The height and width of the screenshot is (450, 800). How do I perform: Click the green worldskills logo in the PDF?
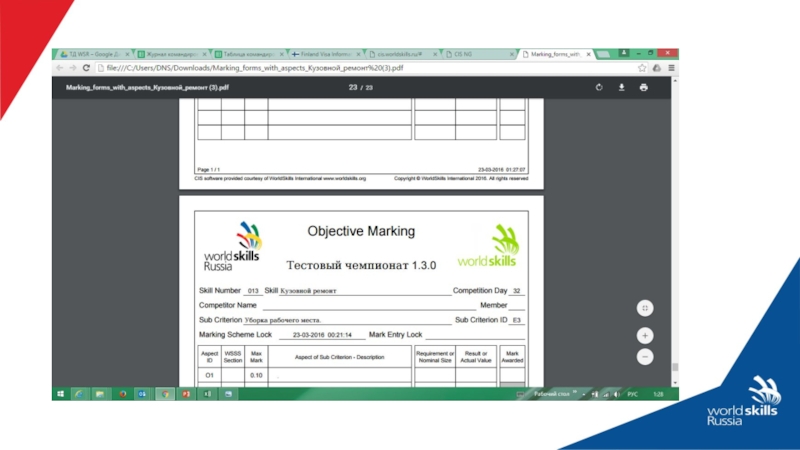tap(488, 246)
